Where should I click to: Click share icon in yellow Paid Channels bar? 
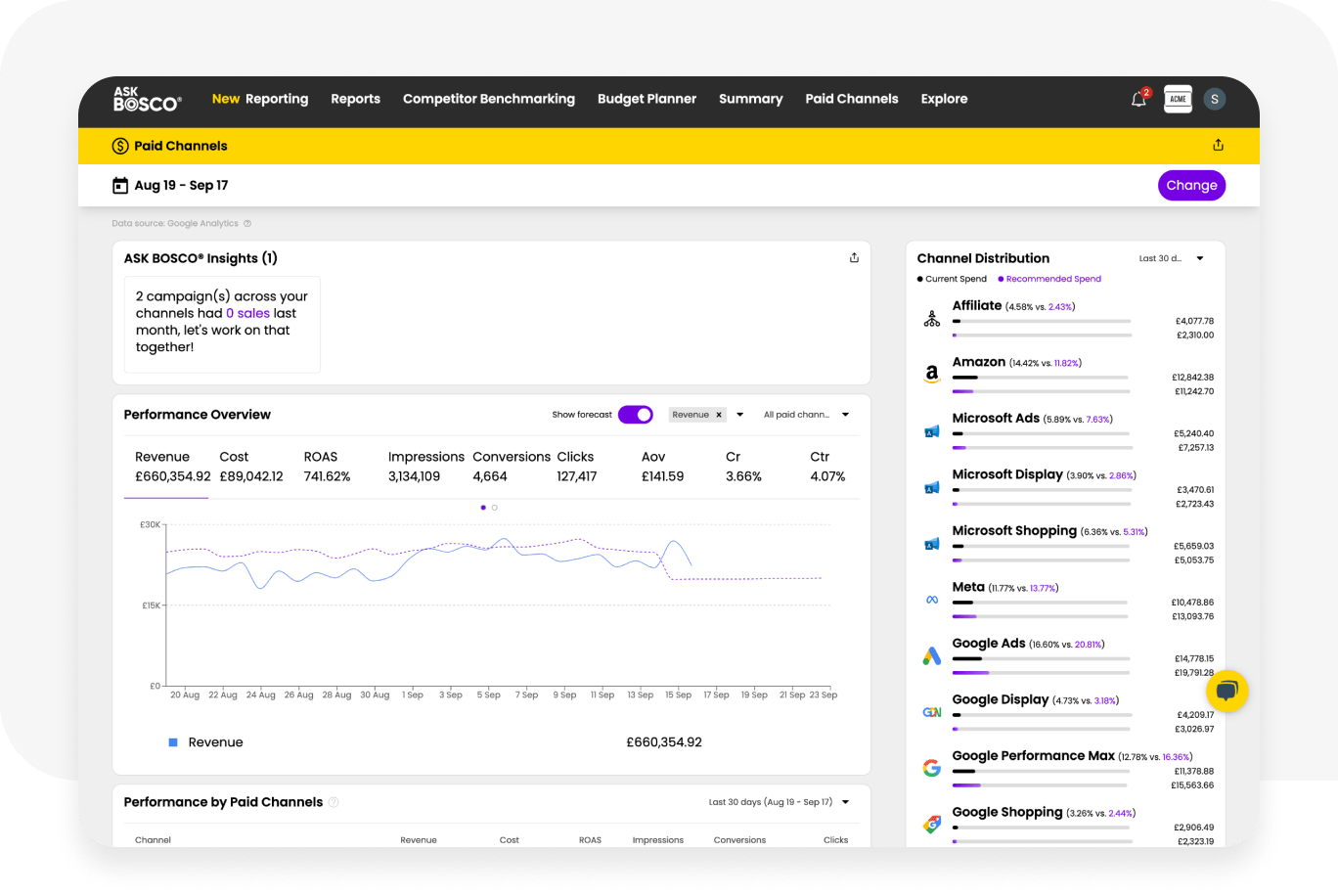point(1218,146)
